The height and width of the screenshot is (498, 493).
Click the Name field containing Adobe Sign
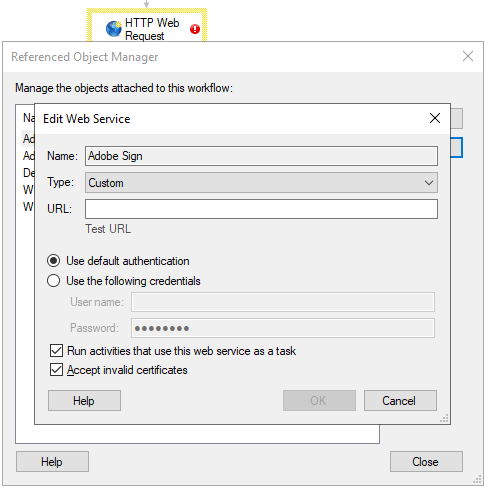[261, 156]
